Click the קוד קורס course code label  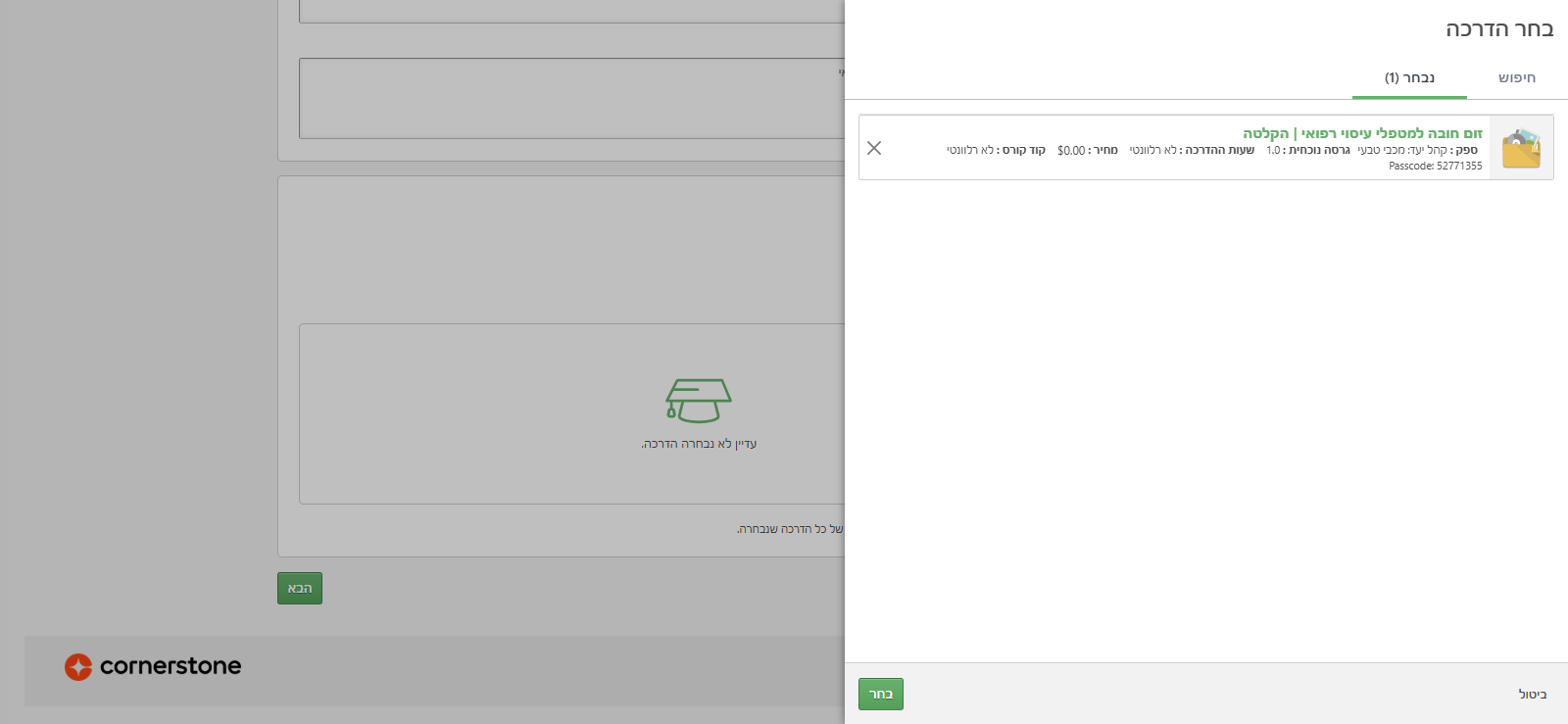point(996,151)
